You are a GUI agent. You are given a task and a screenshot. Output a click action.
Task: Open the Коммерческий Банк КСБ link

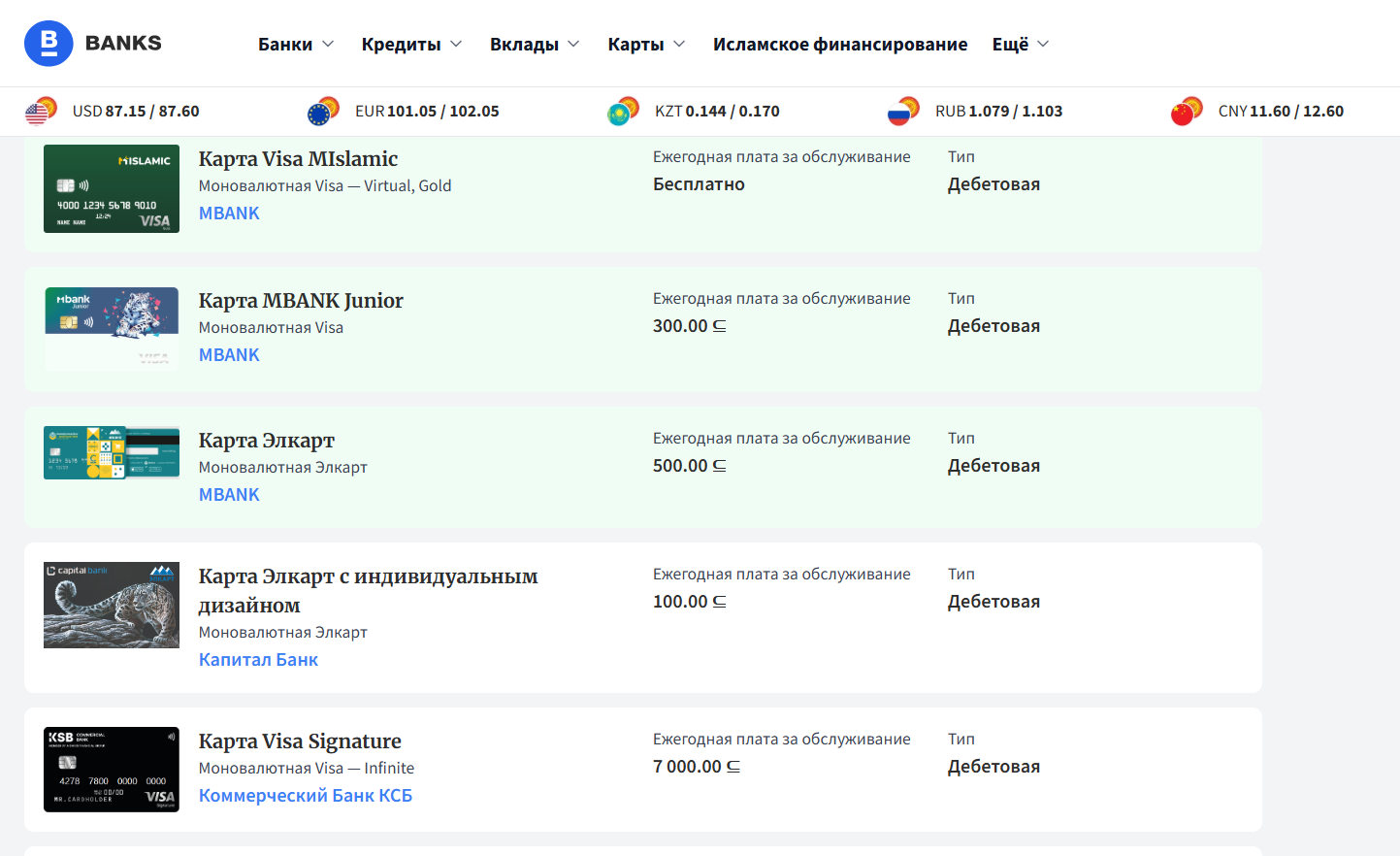[305, 794]
